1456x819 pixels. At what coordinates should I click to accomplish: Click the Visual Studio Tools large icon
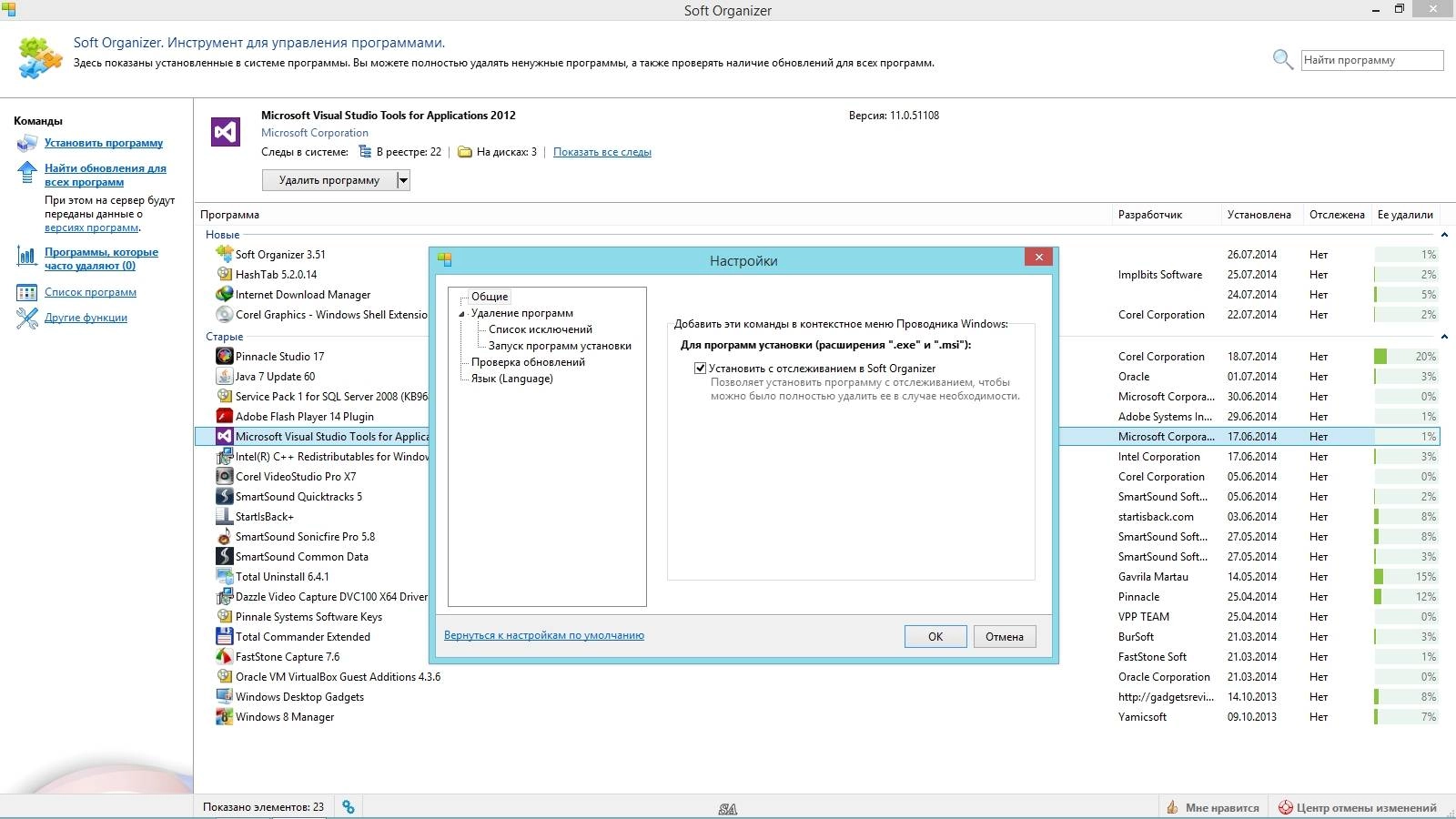(x=226, y=132)
